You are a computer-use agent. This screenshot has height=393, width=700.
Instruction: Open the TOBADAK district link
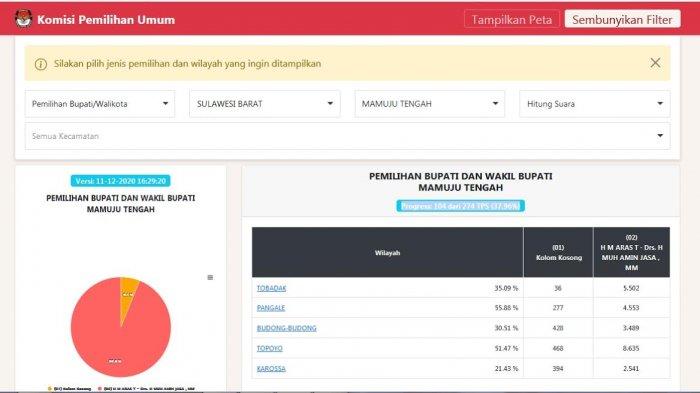pyautogui.click(x=271, y=288)
